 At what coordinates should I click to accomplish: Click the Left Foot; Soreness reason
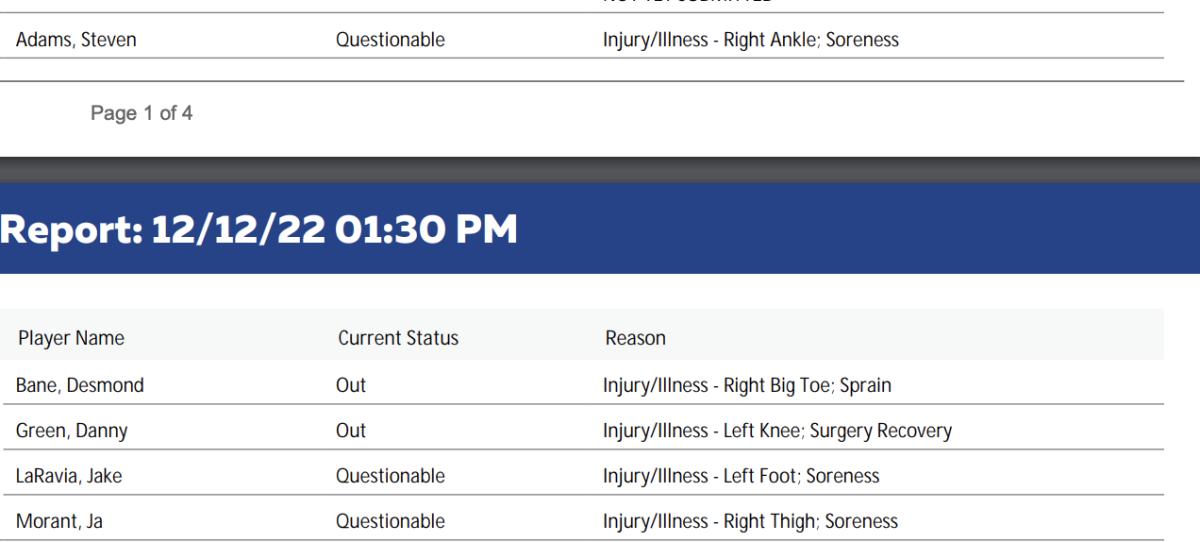pos(741,476)
